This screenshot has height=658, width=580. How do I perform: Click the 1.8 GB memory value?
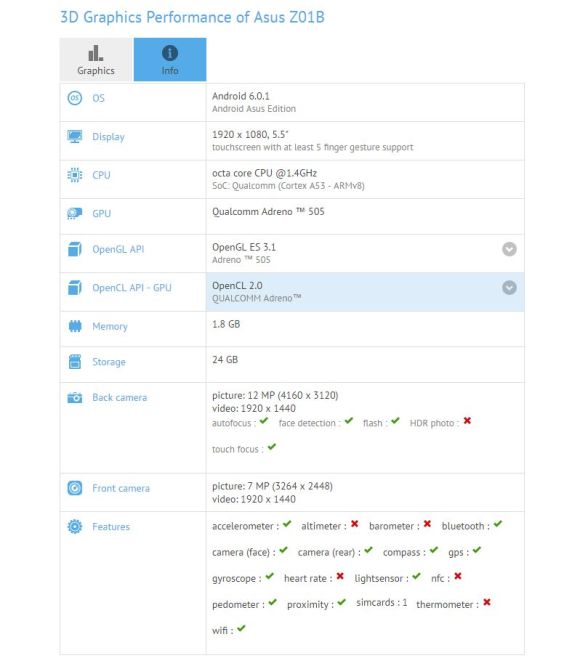[x=226, y=324]
